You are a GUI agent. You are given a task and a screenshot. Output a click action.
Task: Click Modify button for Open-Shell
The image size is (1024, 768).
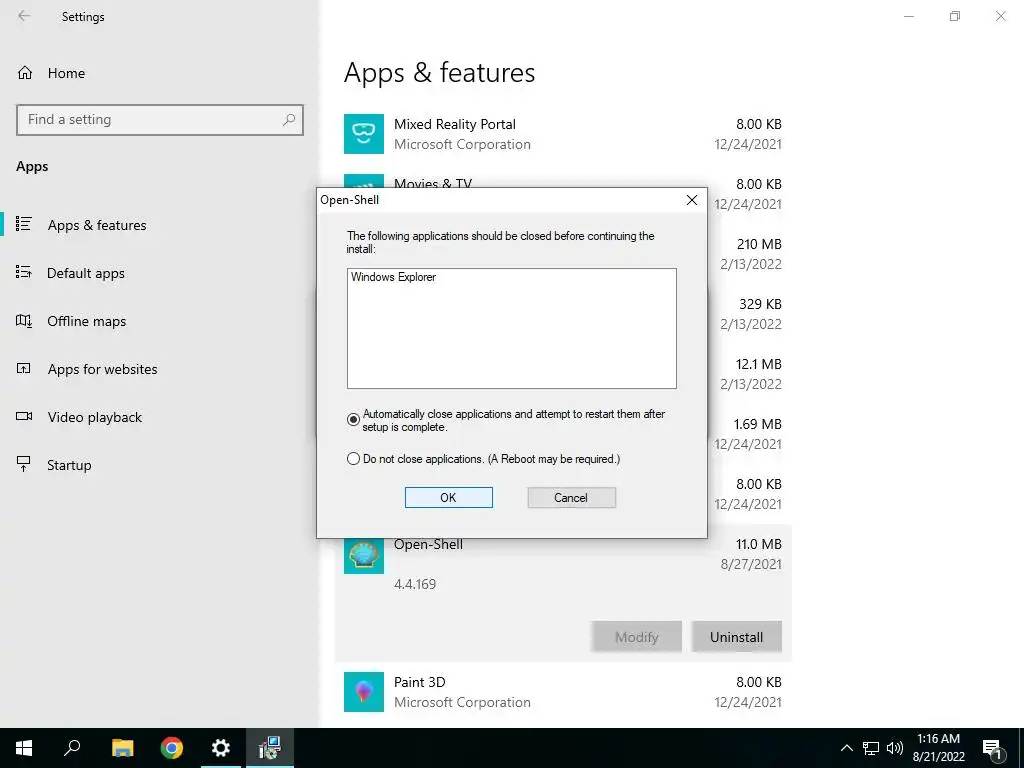(637, 637)
